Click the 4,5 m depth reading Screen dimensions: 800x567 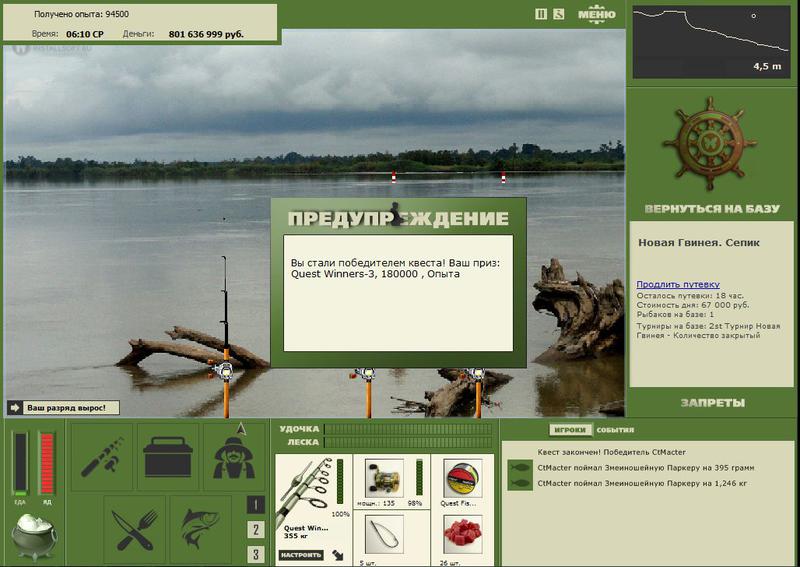[x=767, y=66]
